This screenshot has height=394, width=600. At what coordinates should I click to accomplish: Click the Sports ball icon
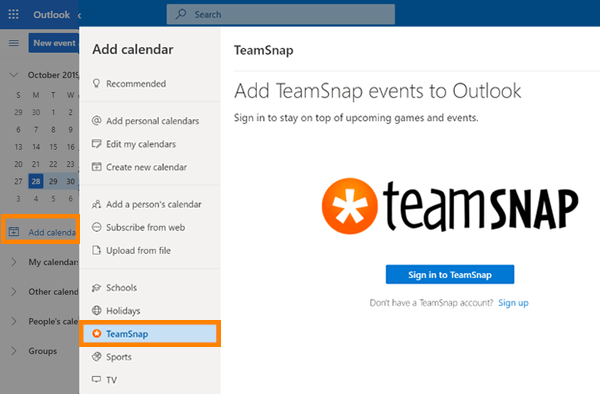[x=96, y=357]
